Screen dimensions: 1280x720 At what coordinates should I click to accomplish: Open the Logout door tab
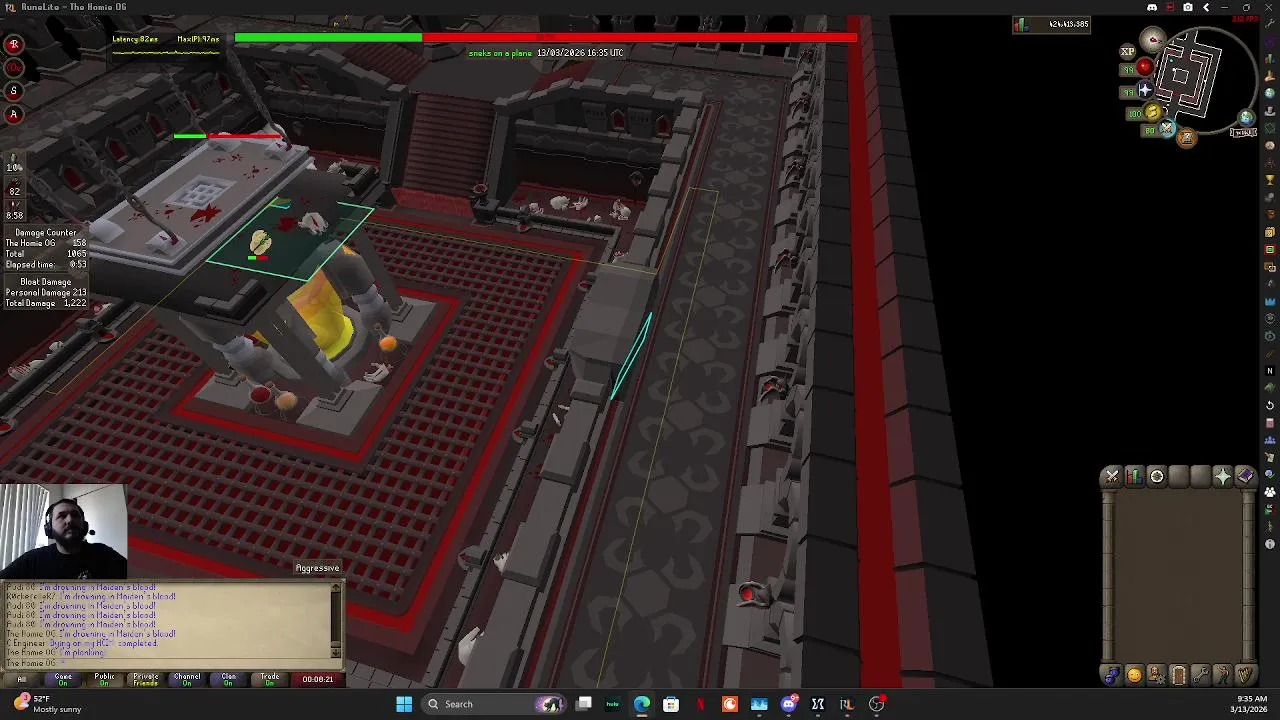tap(1178, 675)
